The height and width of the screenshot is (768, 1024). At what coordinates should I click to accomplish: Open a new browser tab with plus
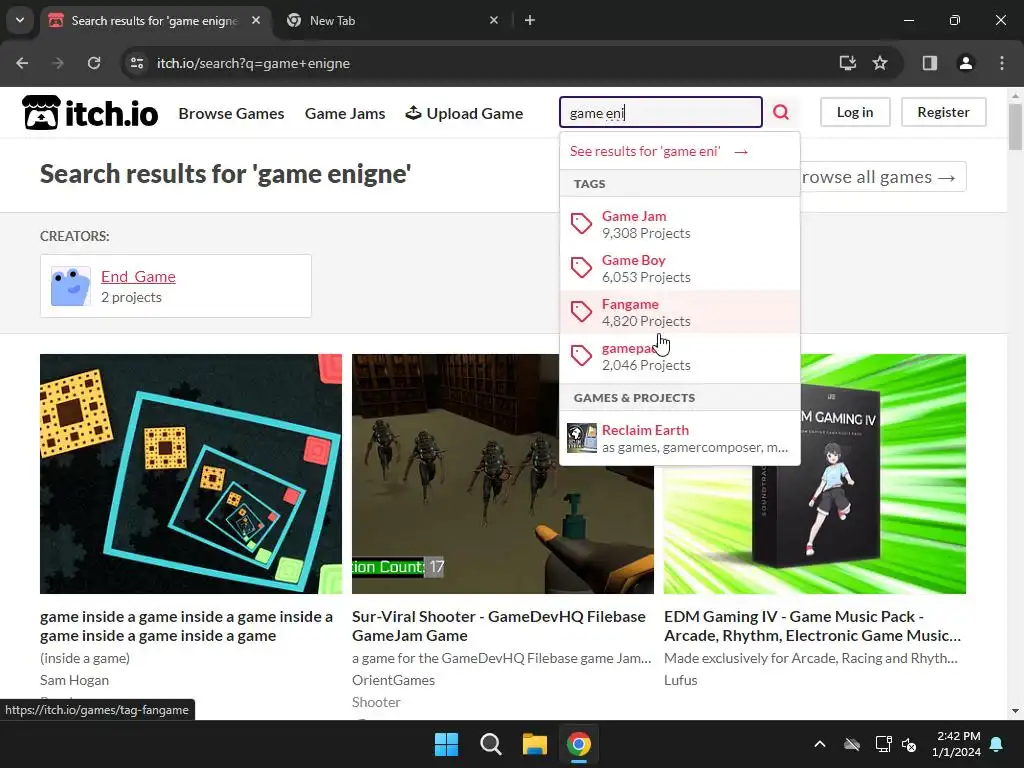point(530,20)
